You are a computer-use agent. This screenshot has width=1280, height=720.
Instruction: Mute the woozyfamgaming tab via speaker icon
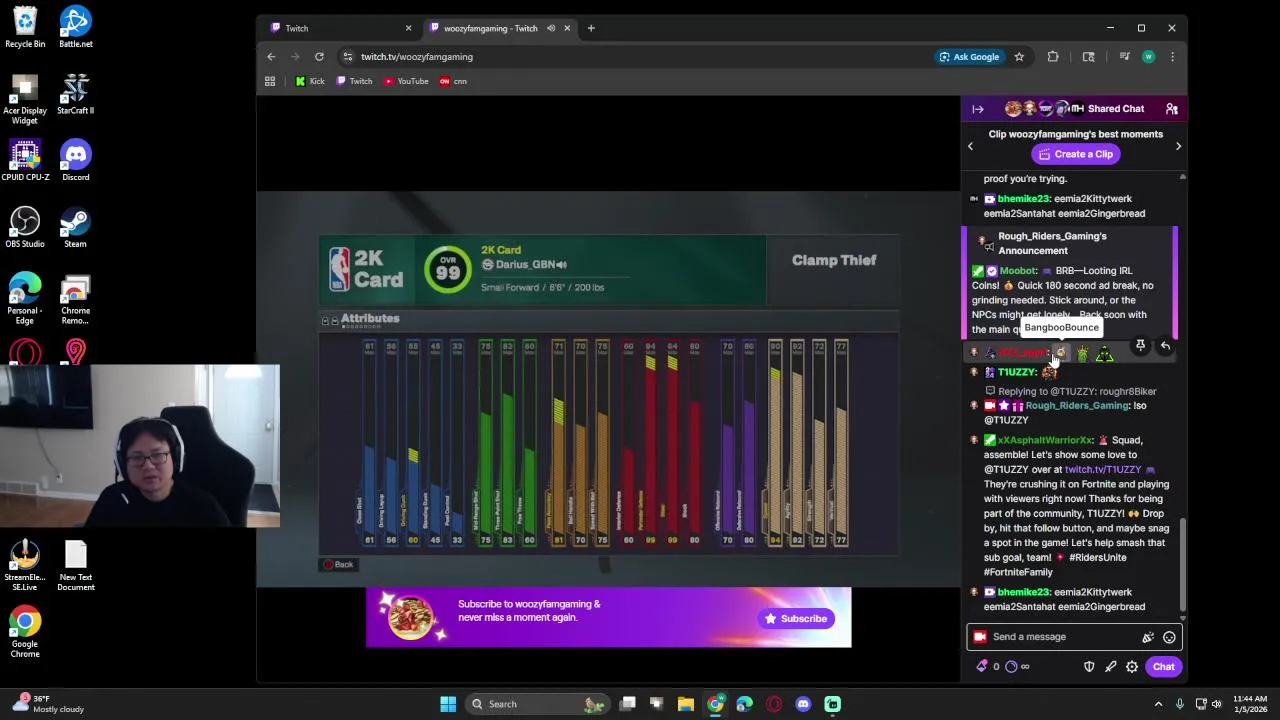(x=550, y=28)
